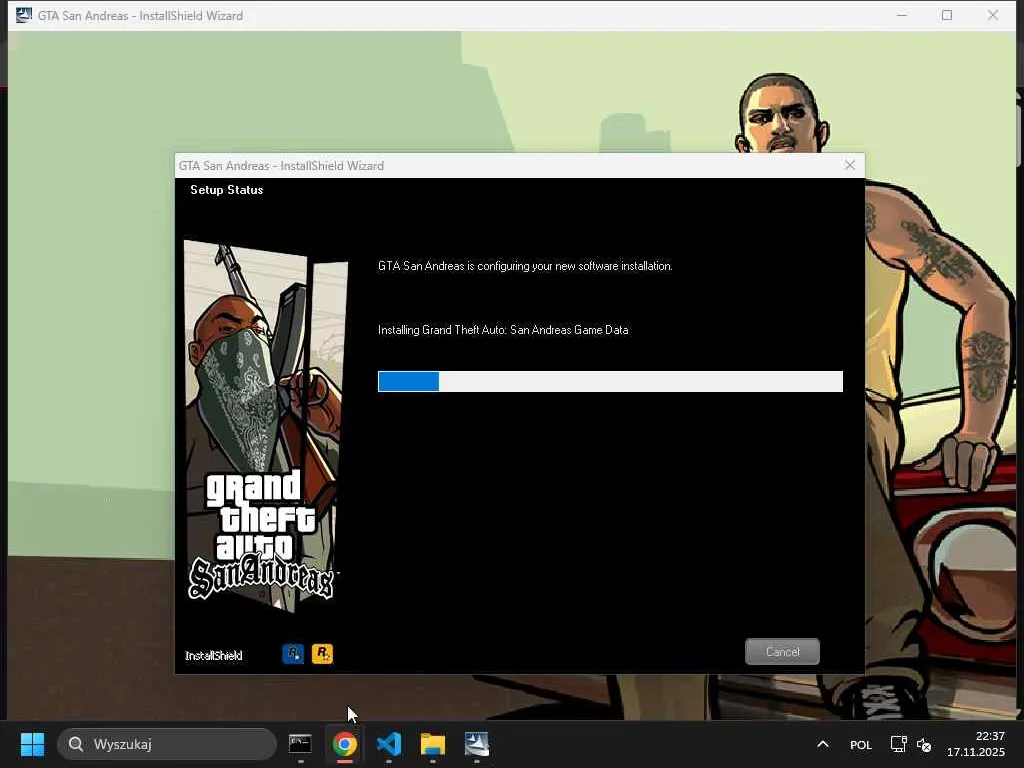Open the clock showing 22:37

coord(976,744)
